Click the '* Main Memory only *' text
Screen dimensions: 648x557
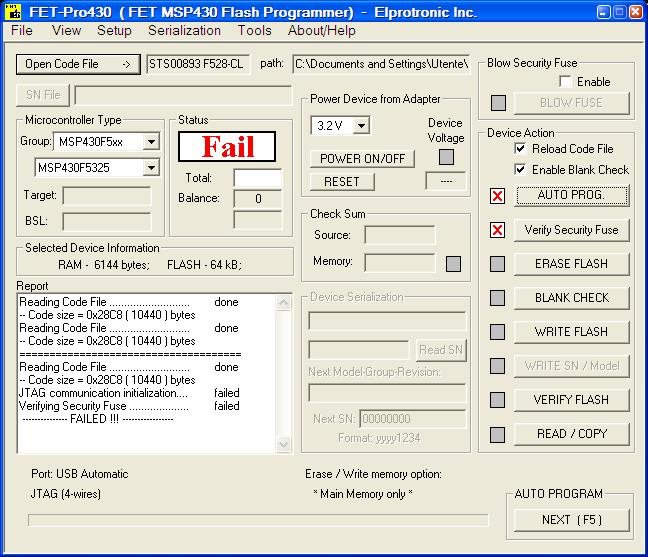(x=363, y=494)
